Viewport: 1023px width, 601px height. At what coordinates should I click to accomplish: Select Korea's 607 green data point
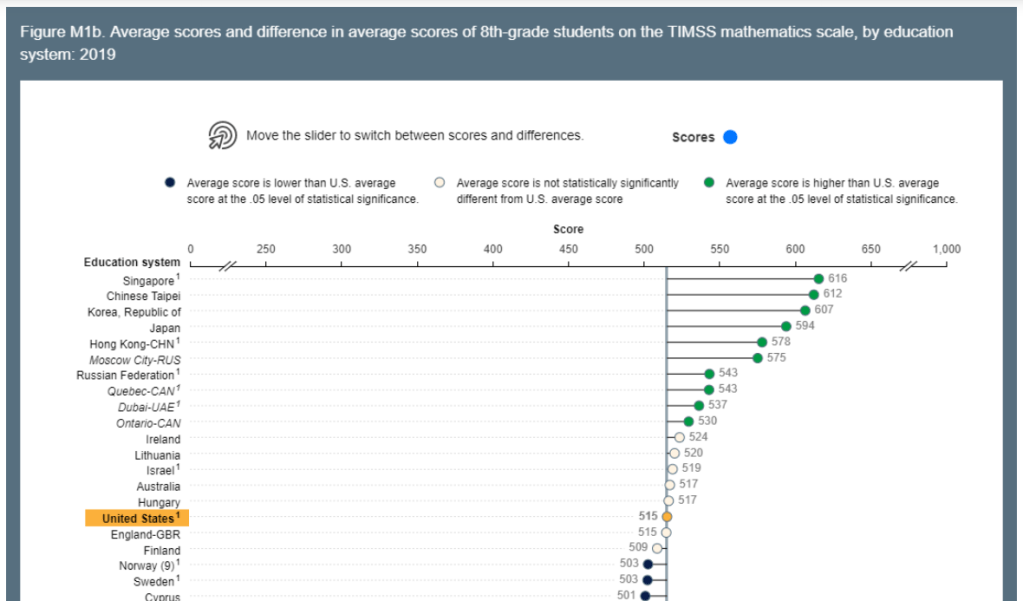tap(805, 310)
